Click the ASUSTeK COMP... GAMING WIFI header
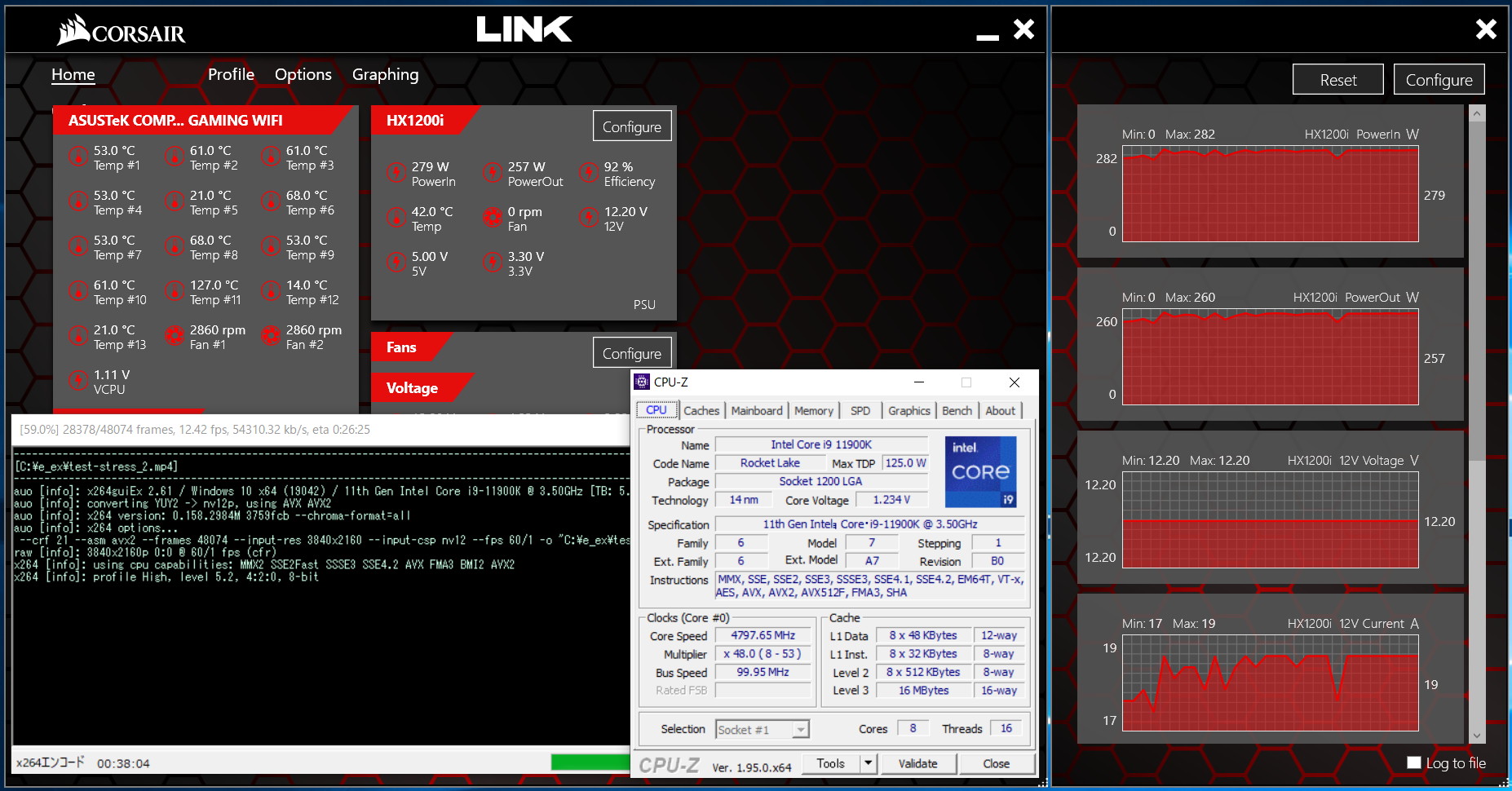1512x791 pixels. [x=202, y=120]
